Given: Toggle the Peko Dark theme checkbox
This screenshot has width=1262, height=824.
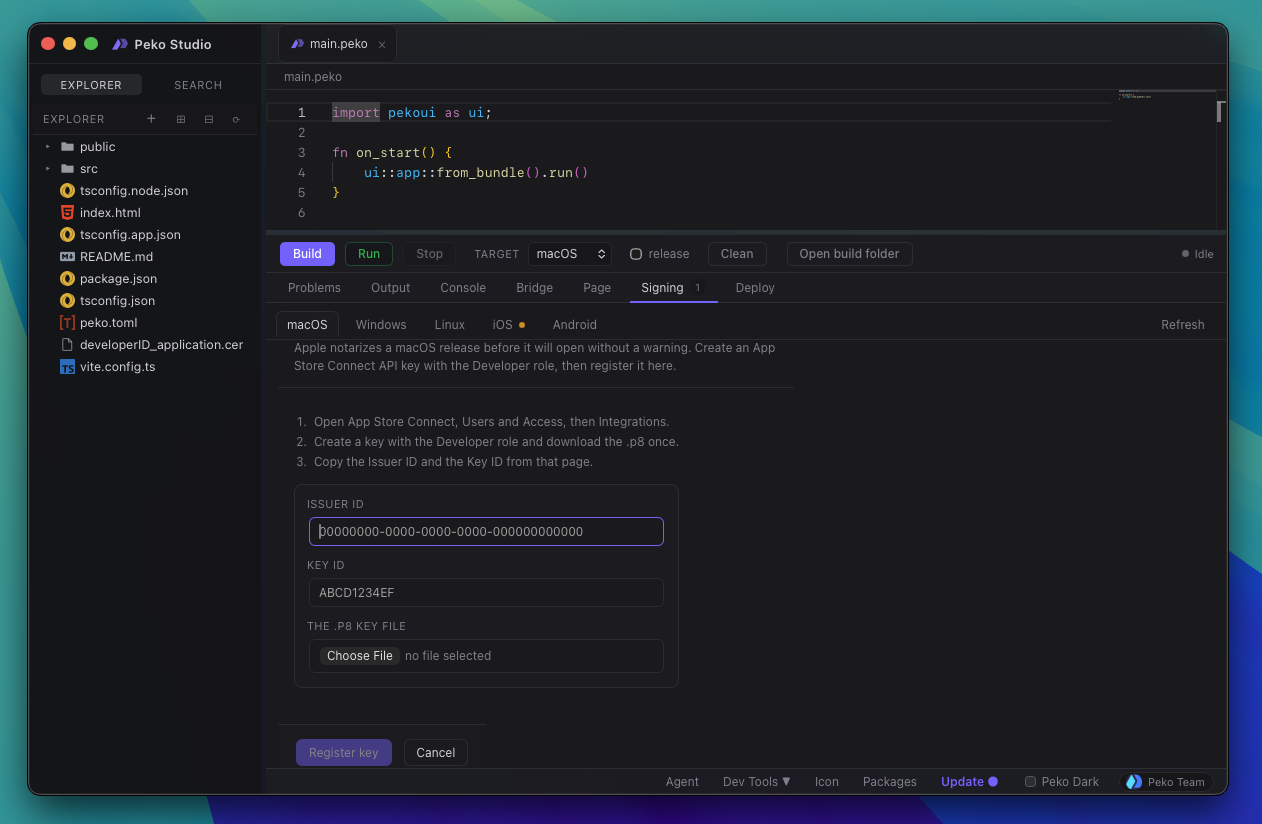Looking at the screenshot, I should [1030, 782].
